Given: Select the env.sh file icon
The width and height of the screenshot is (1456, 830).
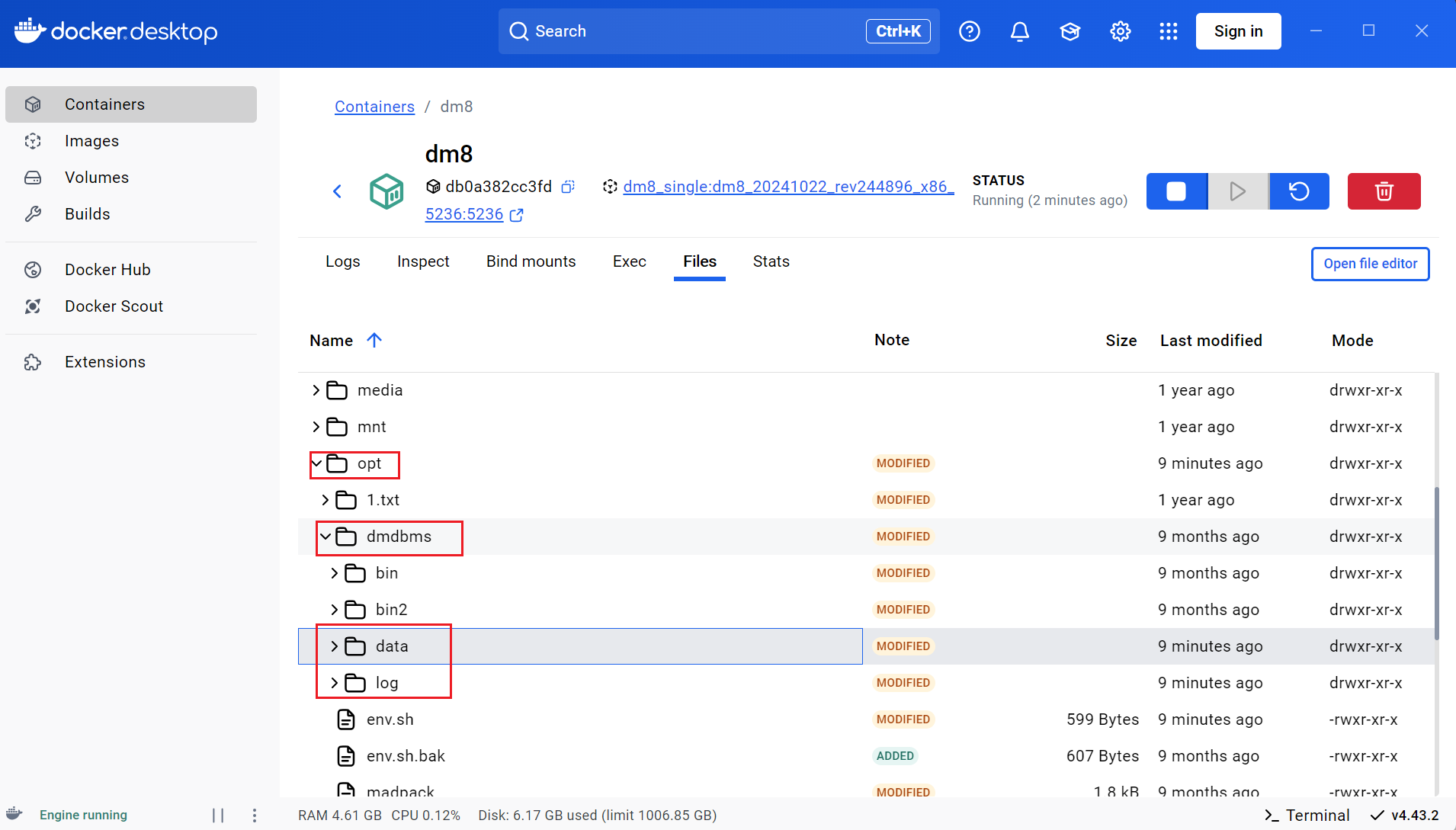Looking at the screenshot, I should click(x=346, y=719).
